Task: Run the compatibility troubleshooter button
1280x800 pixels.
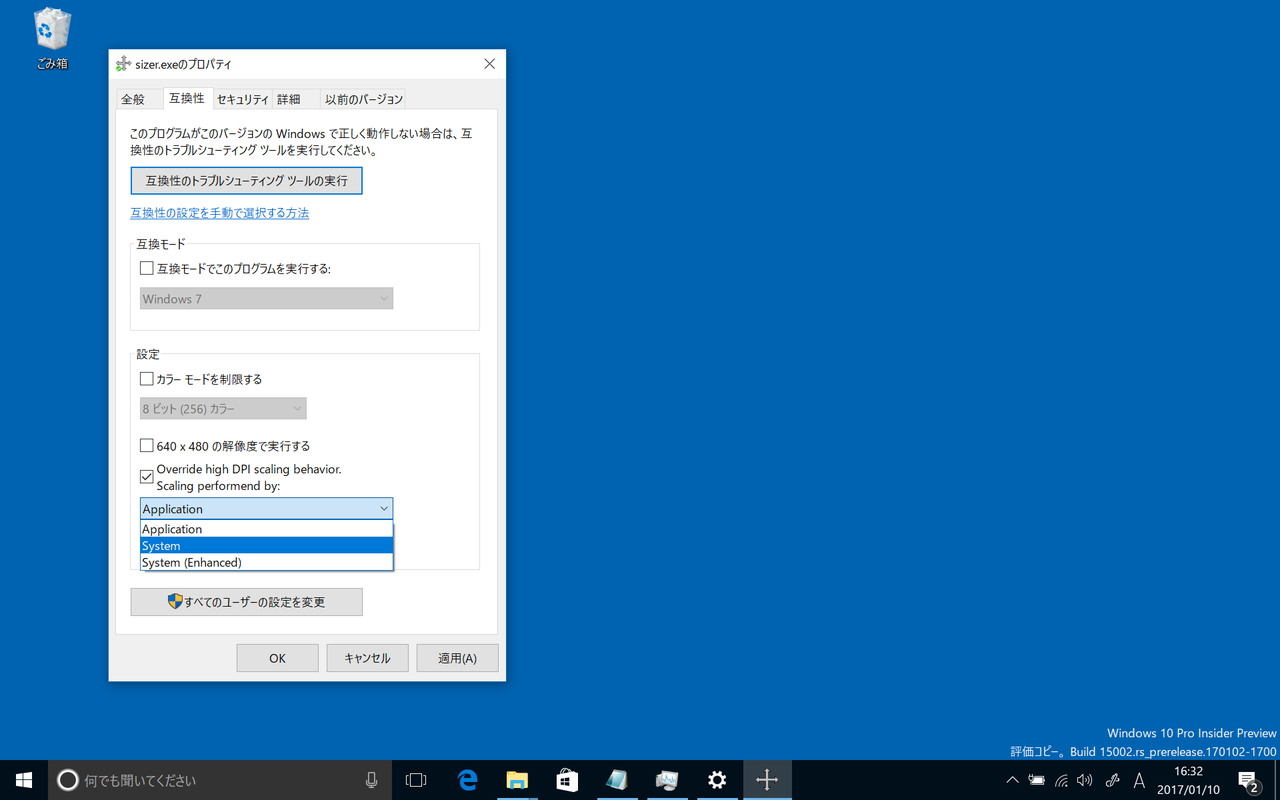Action: pos(246,181)
